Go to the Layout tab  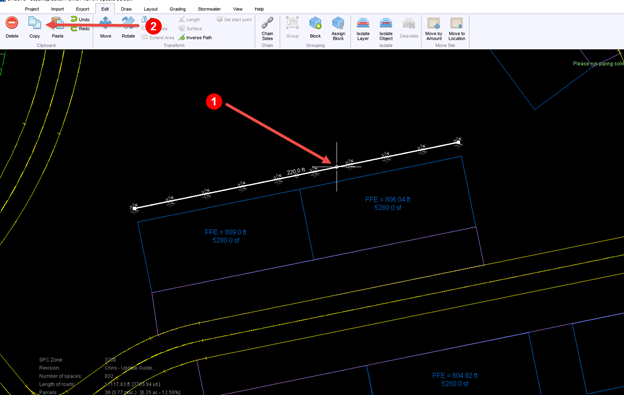coord(150,9)
